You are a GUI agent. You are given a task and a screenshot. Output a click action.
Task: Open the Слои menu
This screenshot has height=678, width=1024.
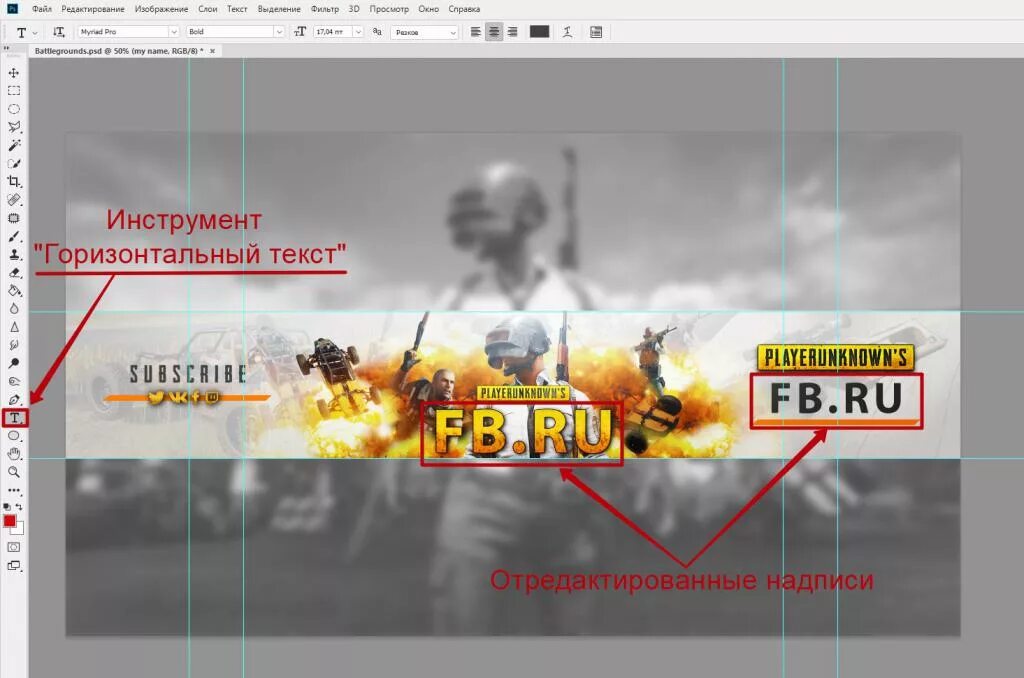(208, 9)
